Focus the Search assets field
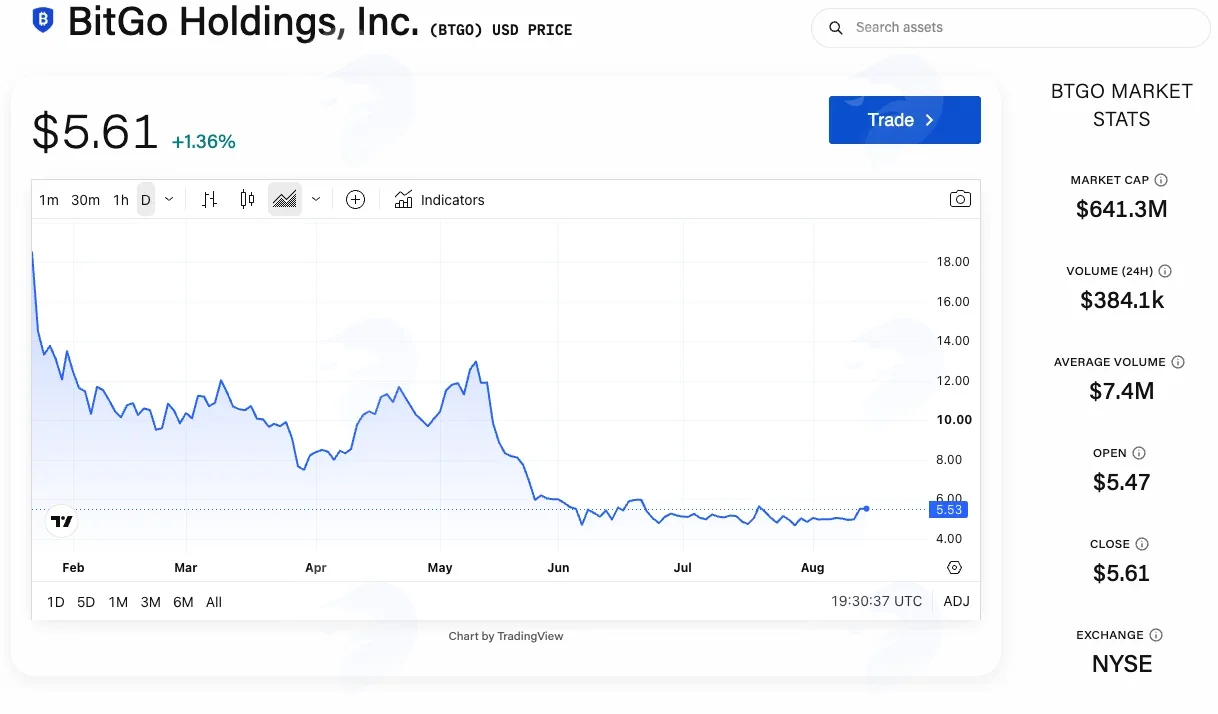This screenshot has height=714, width=1218. (x=1010, y=28)
